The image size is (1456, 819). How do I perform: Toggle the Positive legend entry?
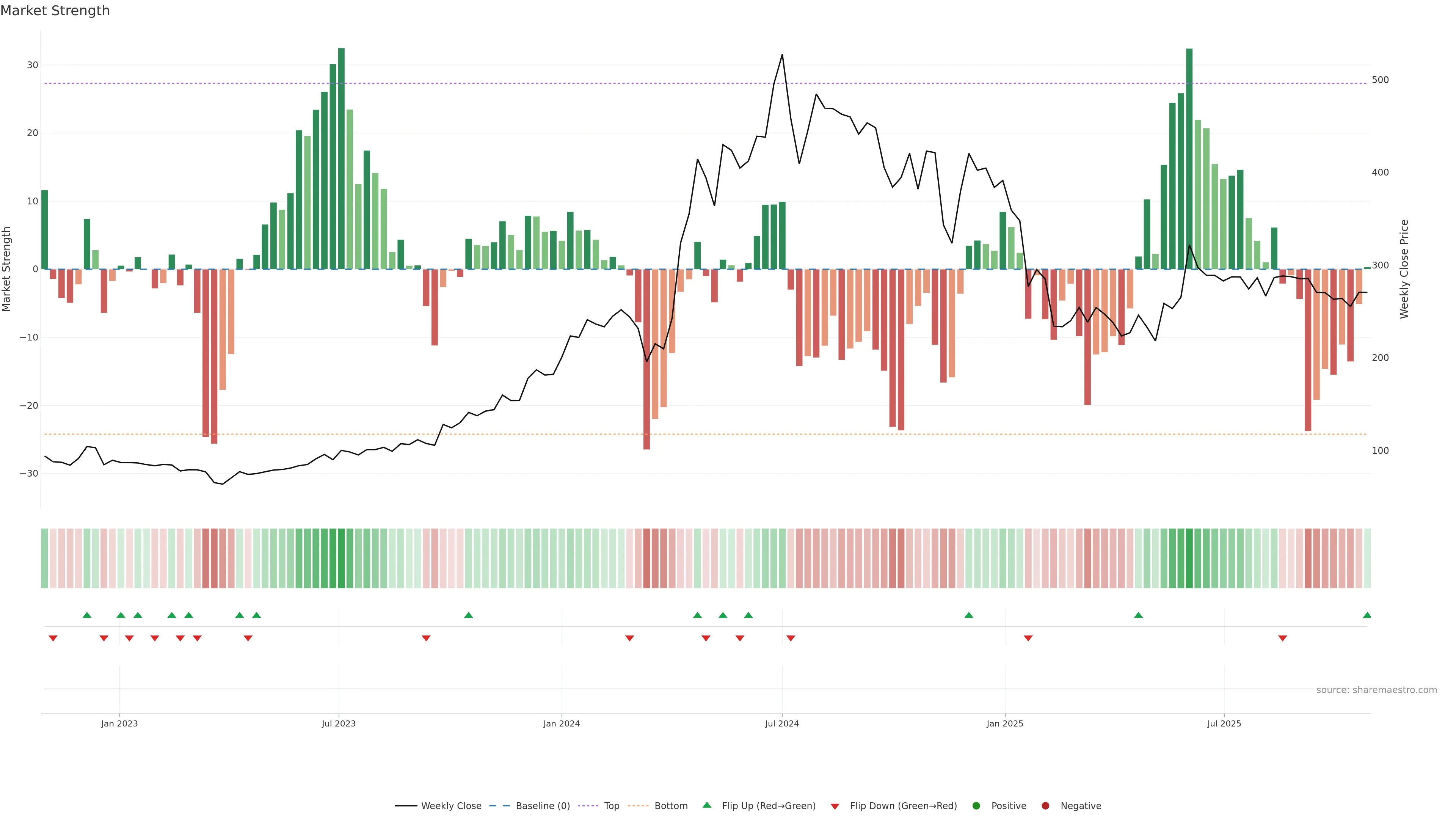[x=1008, y=806]
